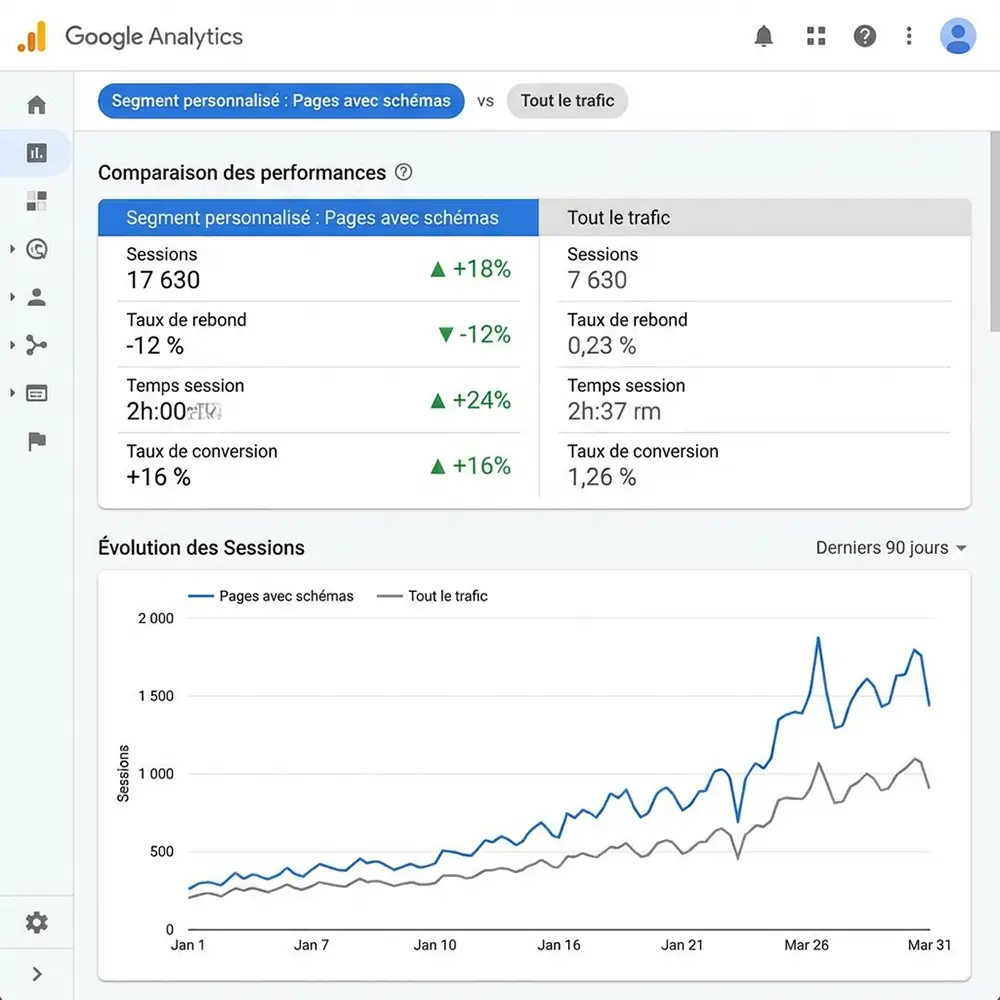Open the three-dot overflow menu
This screenshot has width=1000, height=1000.
pyautogui.click(x=908, y=36)
